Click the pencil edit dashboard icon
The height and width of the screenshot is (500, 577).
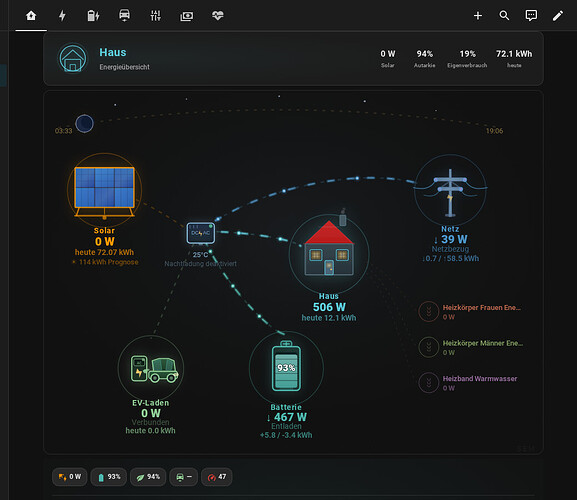pos(558,15)
